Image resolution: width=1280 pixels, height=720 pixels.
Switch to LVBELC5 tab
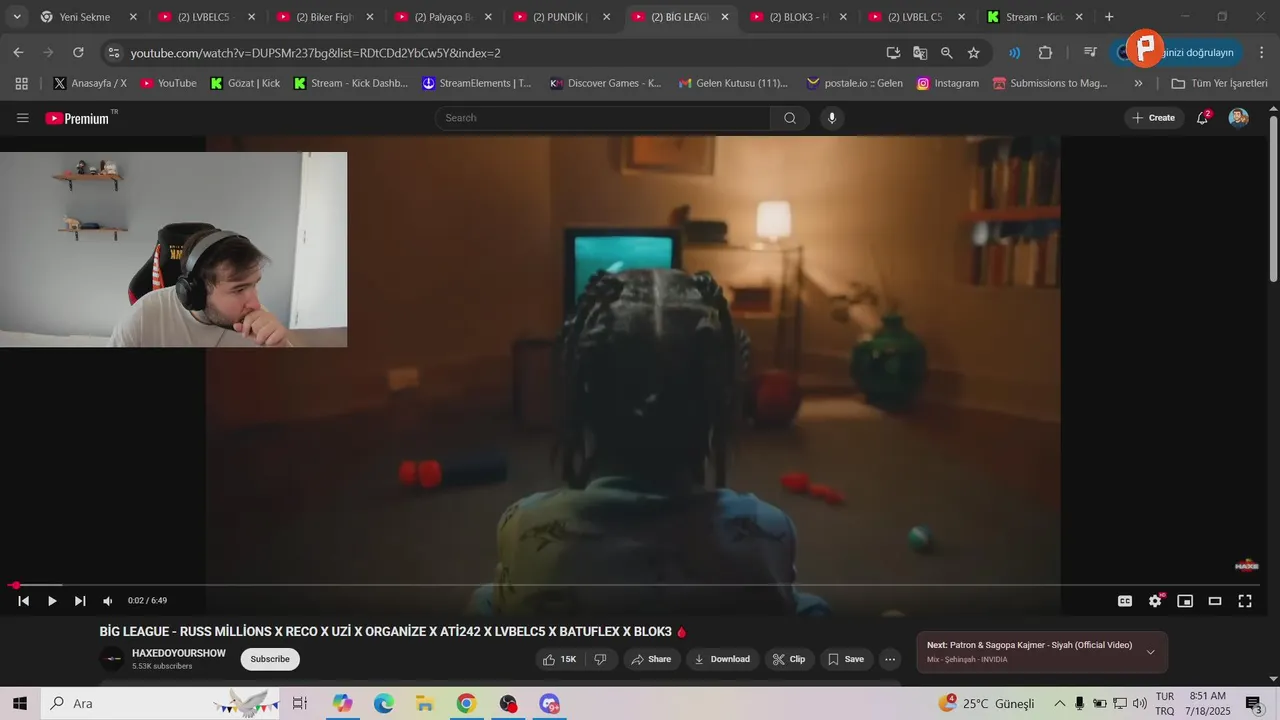(208, 17)
